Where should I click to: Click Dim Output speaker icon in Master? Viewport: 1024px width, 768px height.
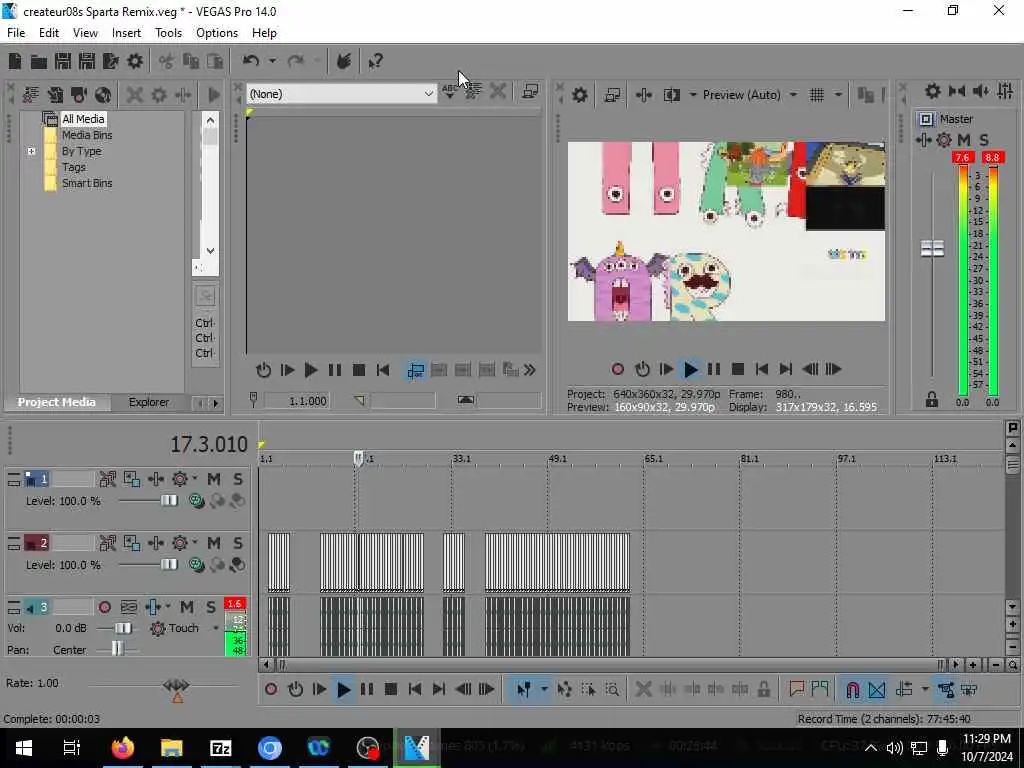pos(981,91)
